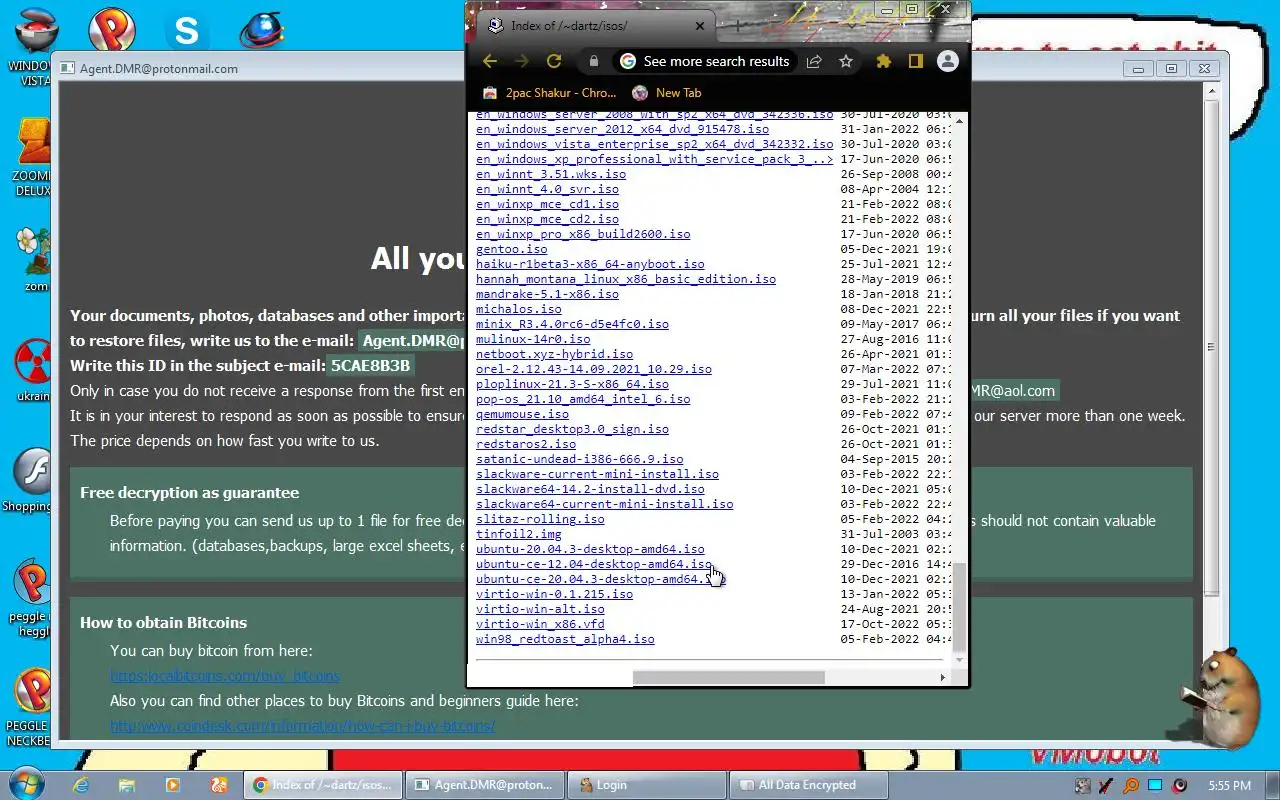This screenshot has height=800, width=1280.
Task: Open Shopping flash desktop icon
Action: click(30, 480)
